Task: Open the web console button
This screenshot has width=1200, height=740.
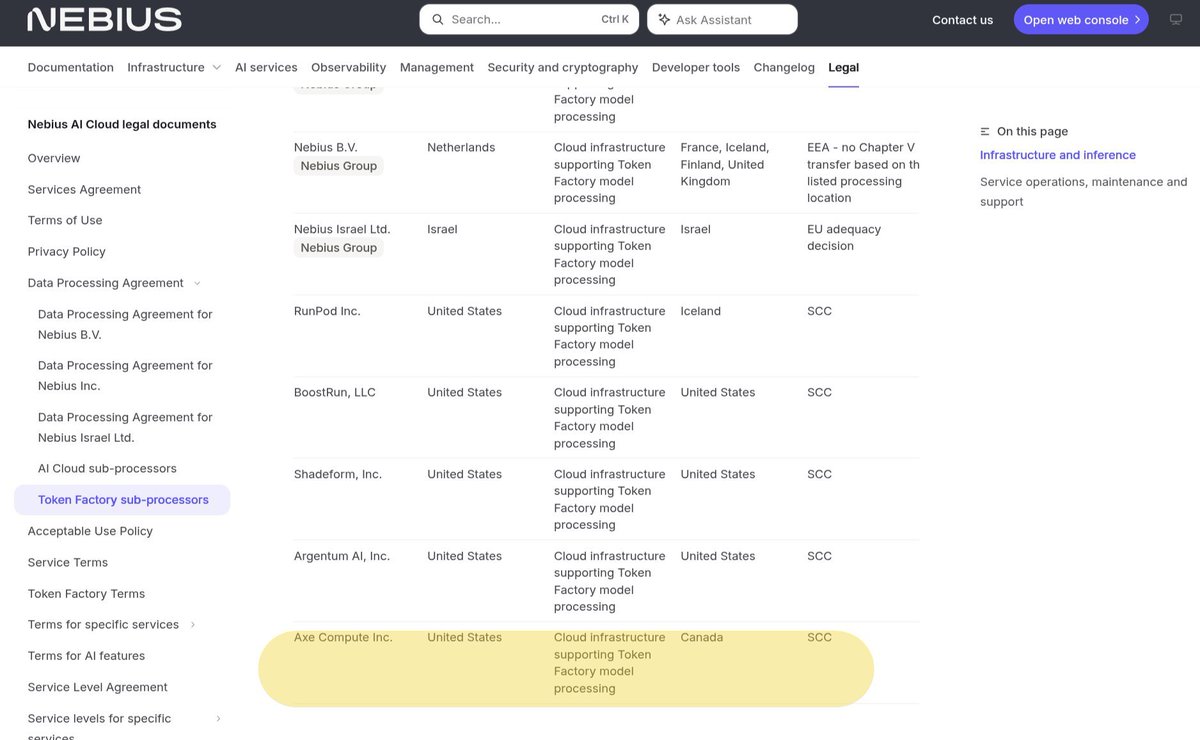Action: click(x=1081, y=19)
